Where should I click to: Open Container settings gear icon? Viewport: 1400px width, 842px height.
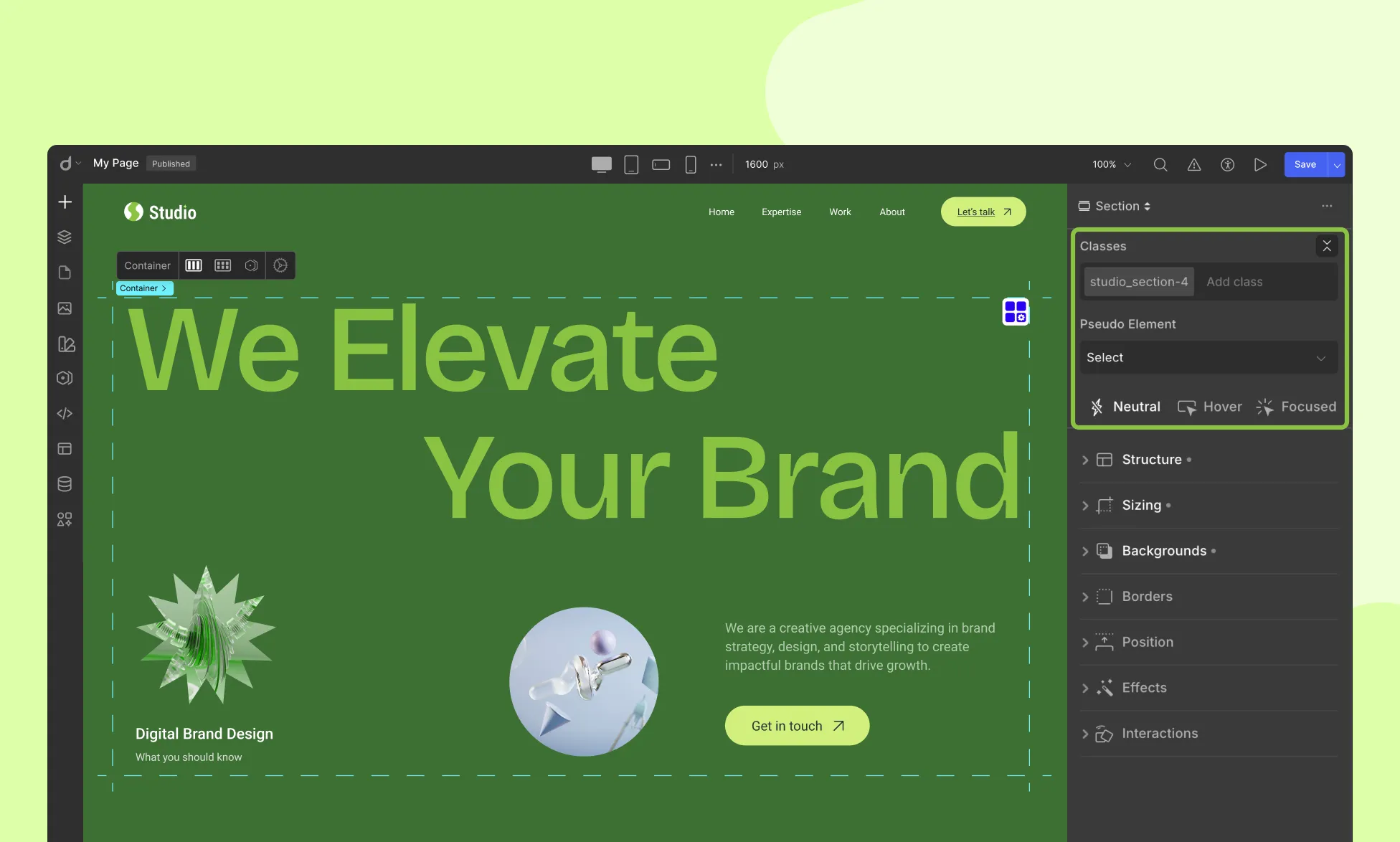pos(280,265)
